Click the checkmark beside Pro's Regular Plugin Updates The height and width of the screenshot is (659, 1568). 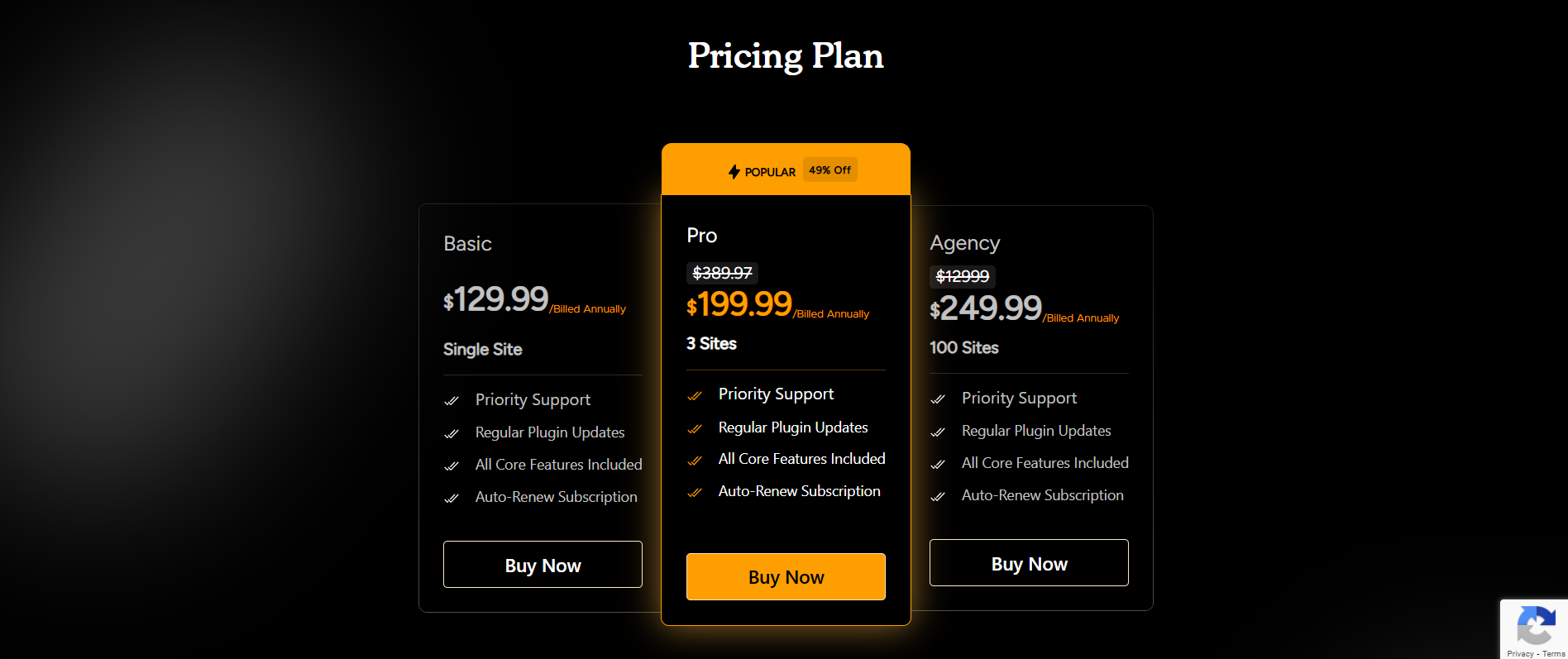(695, 428)
